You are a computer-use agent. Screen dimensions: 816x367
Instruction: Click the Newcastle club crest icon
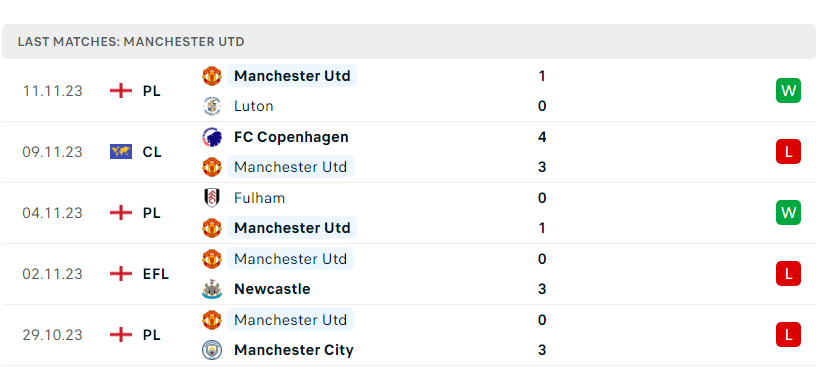point(212,289)
